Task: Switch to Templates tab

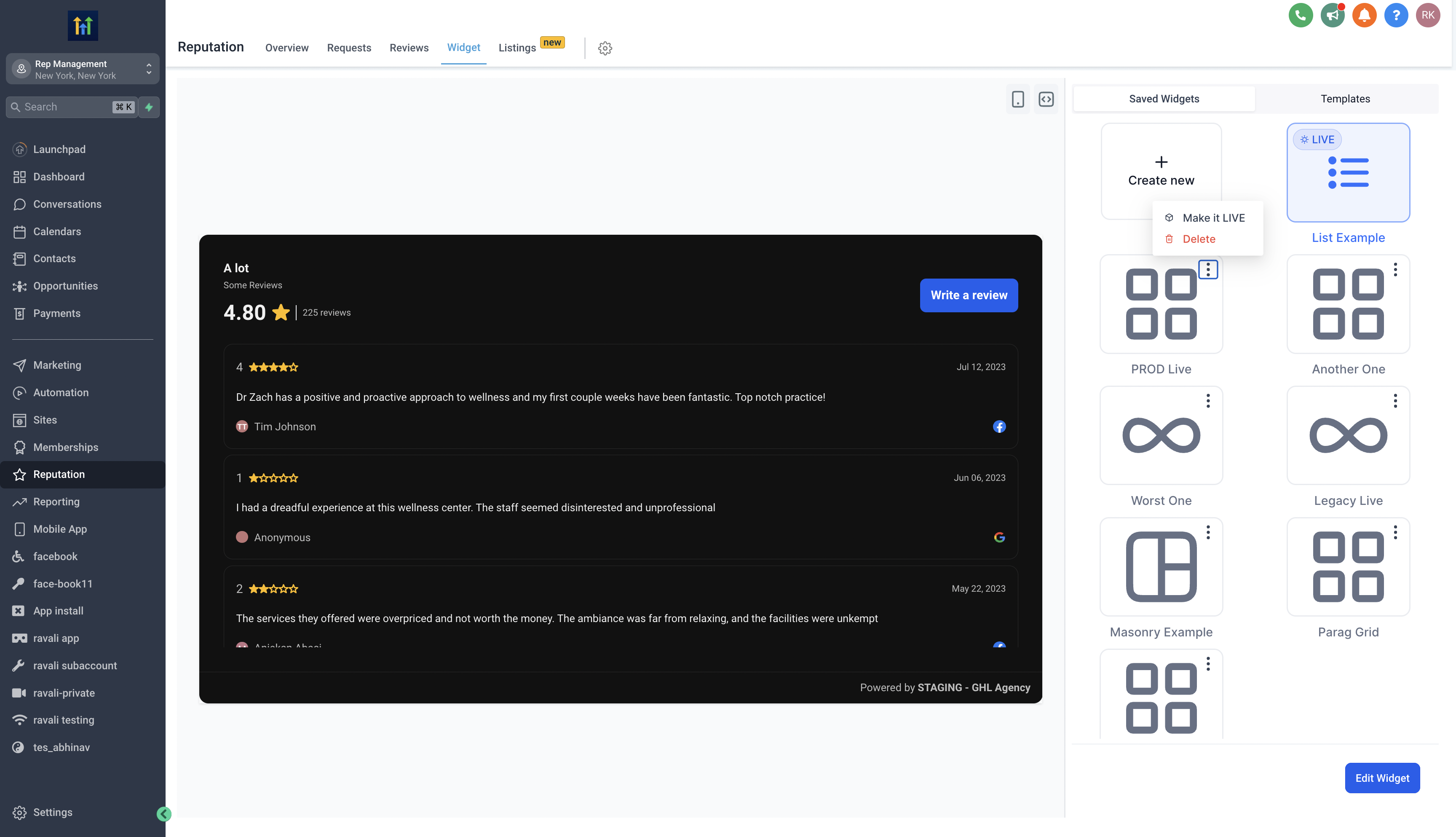Action: 1345,99
